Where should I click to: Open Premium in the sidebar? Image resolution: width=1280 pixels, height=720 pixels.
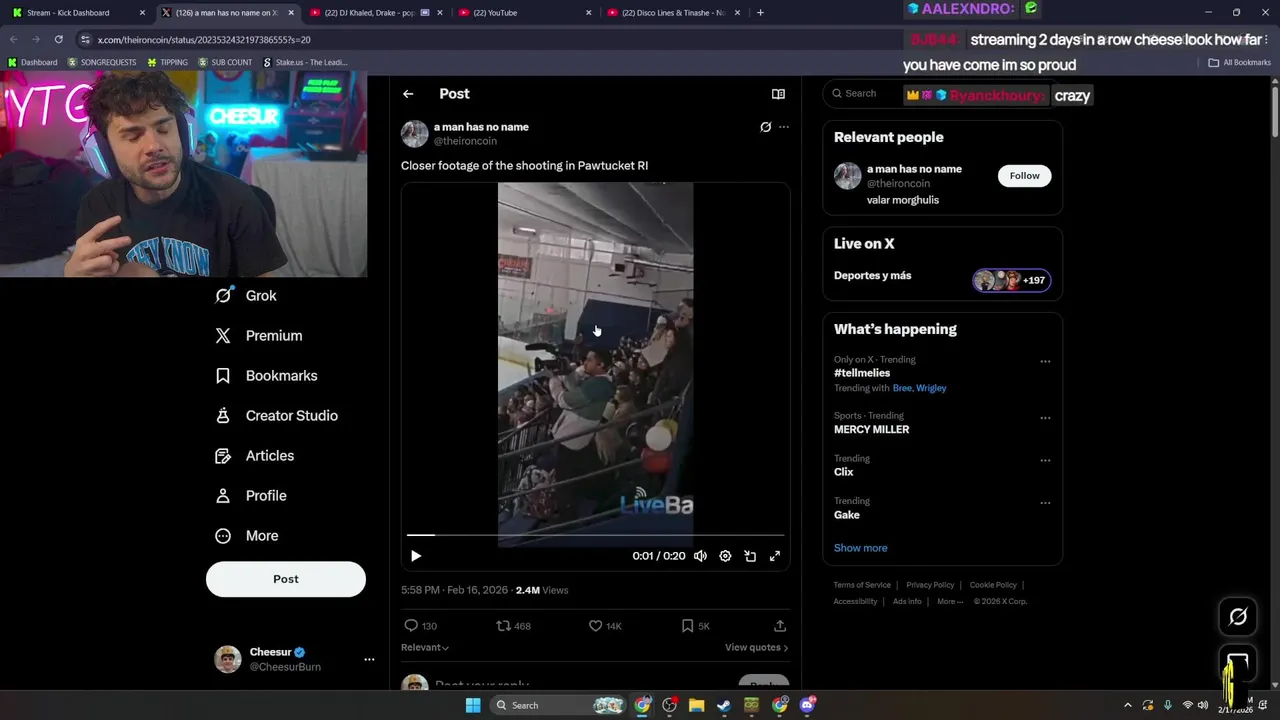coord(258,336)
